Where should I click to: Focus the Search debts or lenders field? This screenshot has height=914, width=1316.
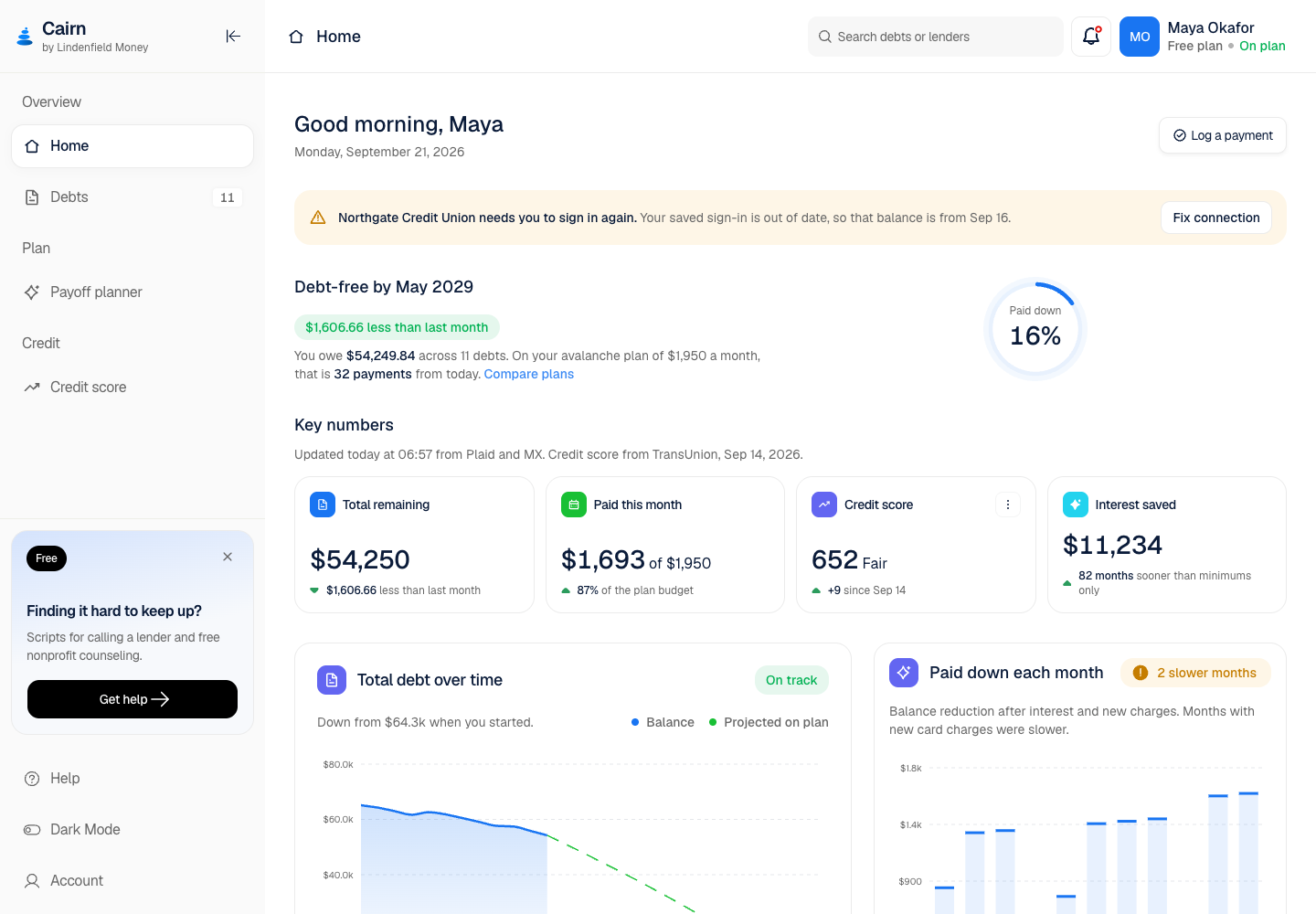(x=936, y=37)
